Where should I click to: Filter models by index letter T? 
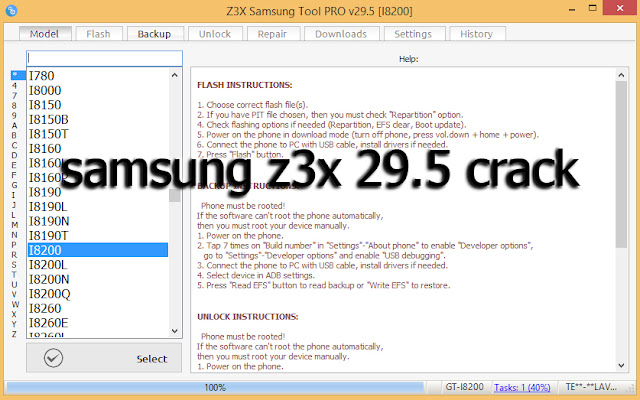coord(14,274)
